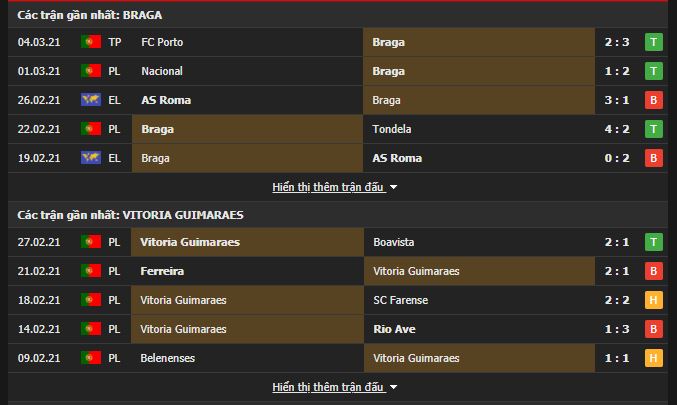The height and width of the screenshot is (405, 677).
Task: Click the Ferreira team name
Action: point(162,271)
